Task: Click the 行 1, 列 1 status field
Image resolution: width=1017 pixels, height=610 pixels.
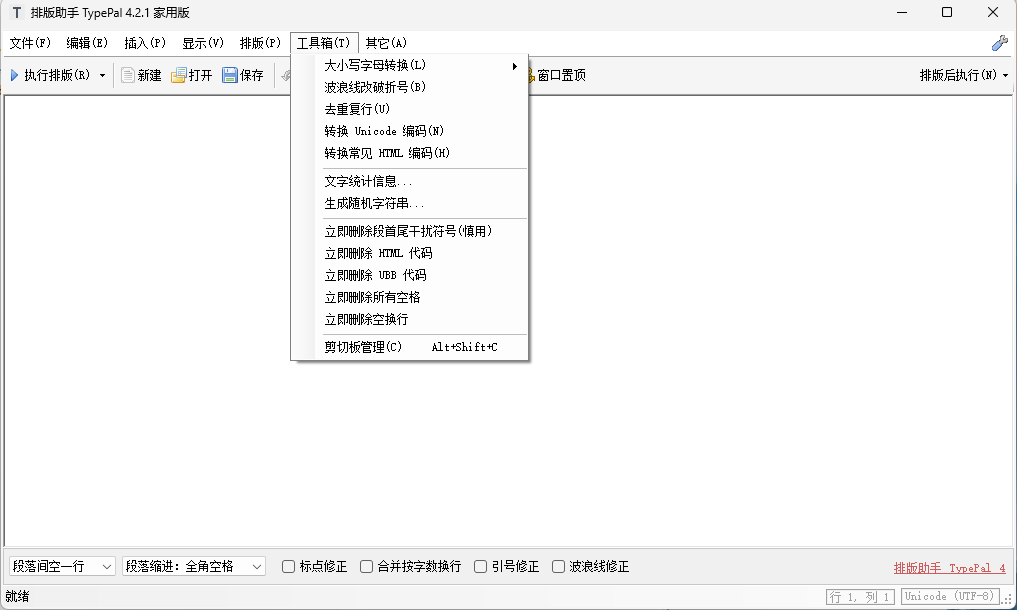Action: pyautogui.click(x=861, y=596)
